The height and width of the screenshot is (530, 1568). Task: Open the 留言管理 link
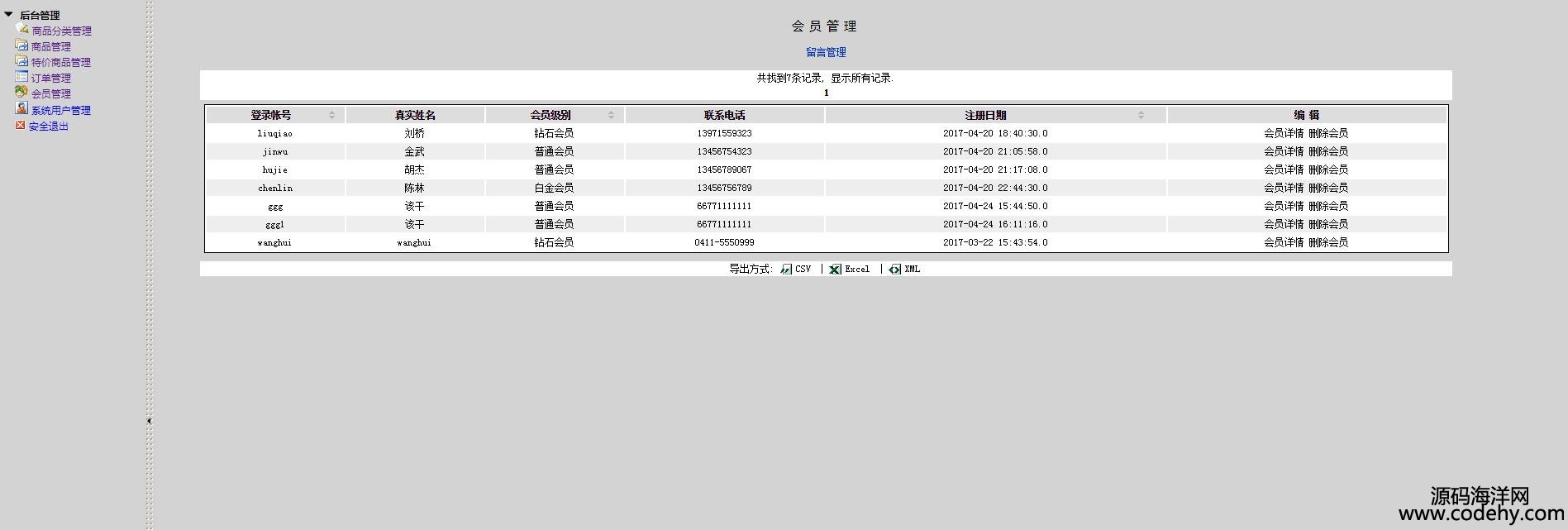(825, 52)
